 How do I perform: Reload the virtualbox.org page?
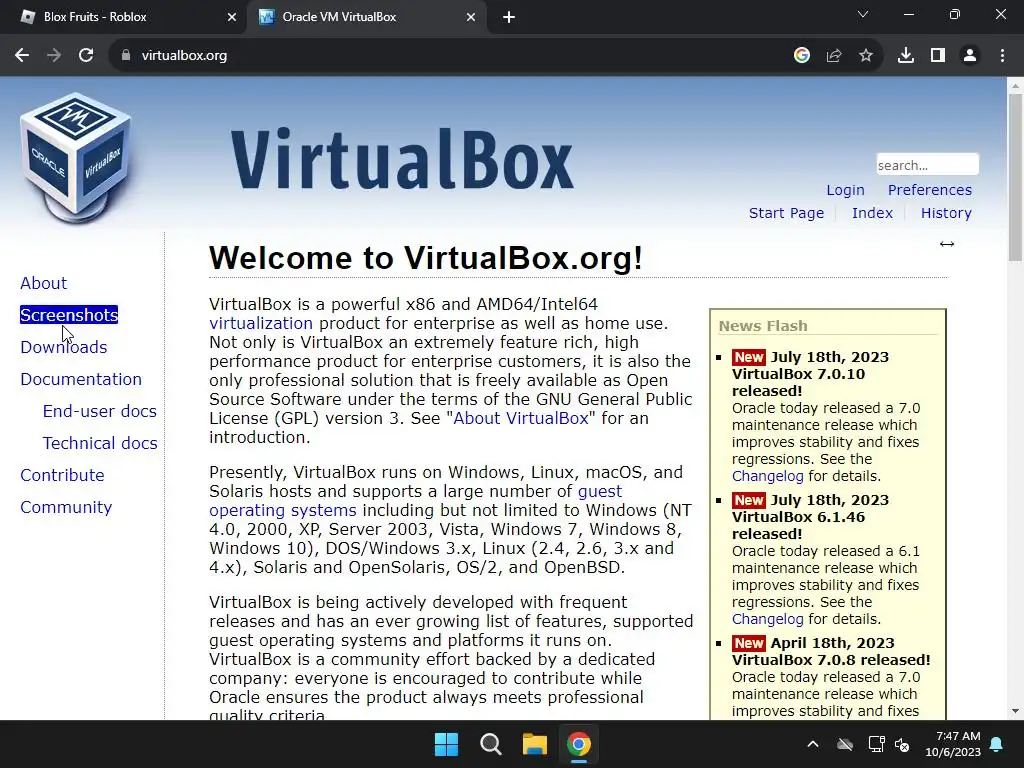pyautogui.click(x=86, y=56)
